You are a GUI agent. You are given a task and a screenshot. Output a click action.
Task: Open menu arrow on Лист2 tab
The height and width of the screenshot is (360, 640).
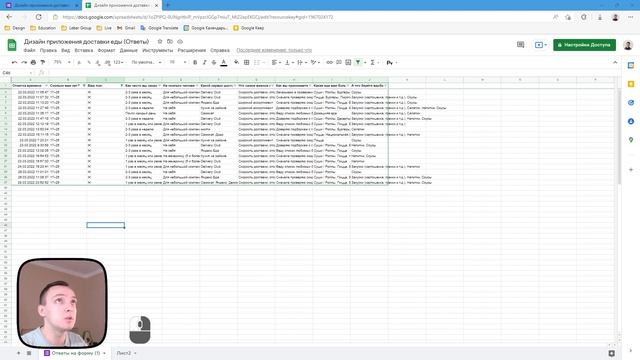135,353
